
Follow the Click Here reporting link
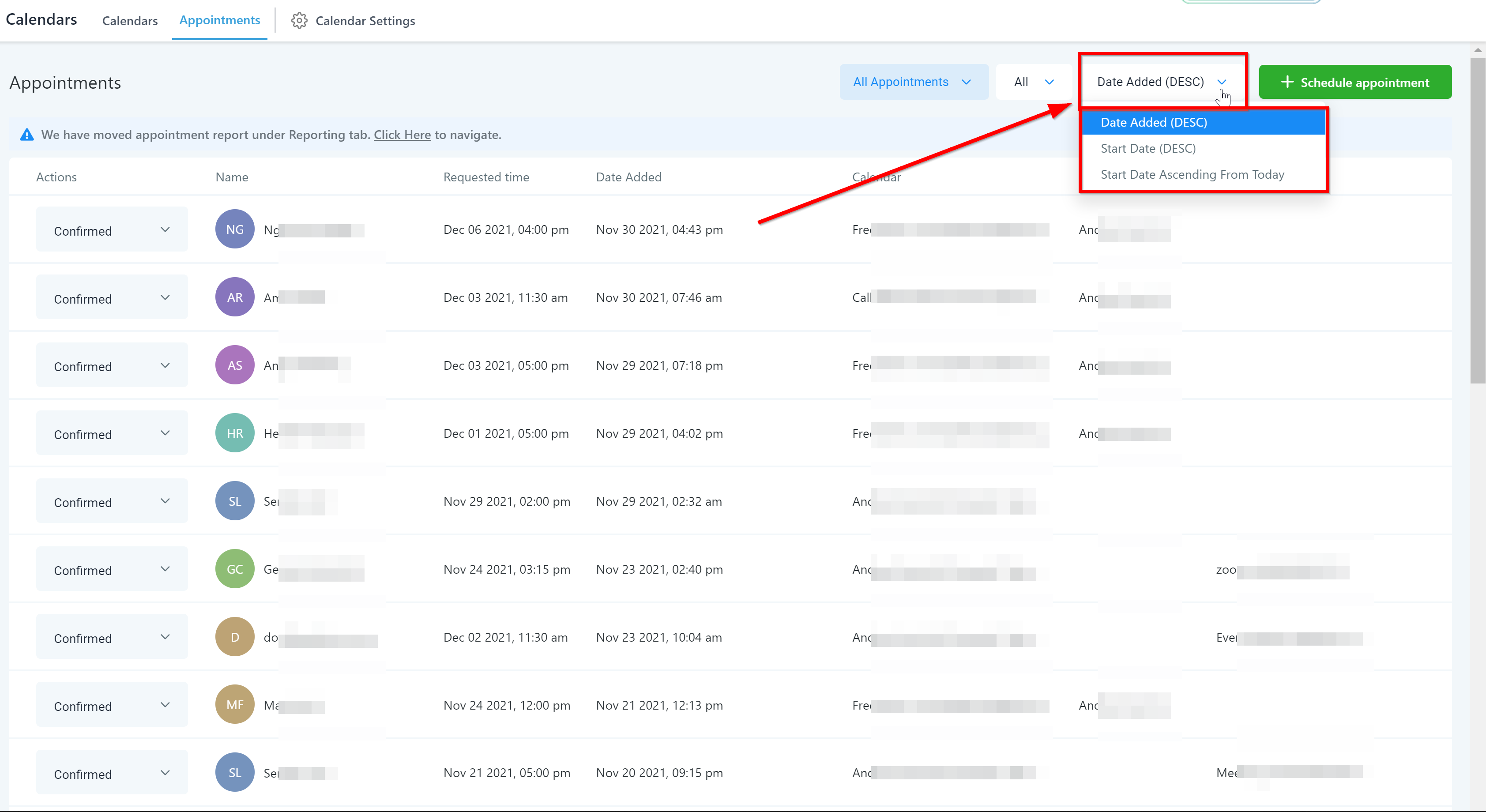[402, 135]
